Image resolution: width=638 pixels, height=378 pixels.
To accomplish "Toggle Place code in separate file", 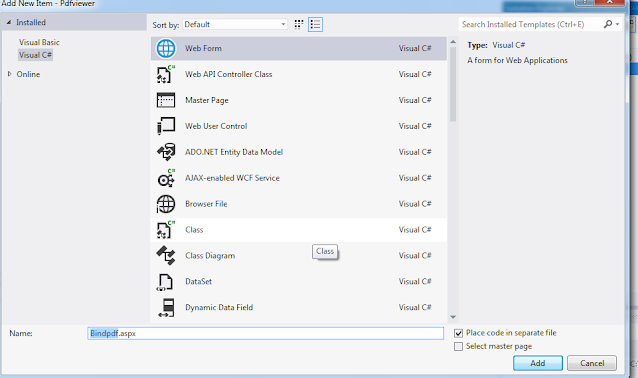I will click(x=459, y=333).
